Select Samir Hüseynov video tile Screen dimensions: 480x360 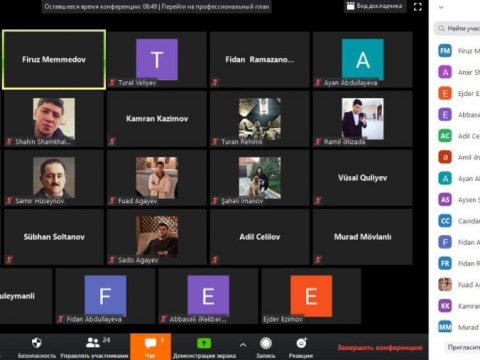point(54,178)
